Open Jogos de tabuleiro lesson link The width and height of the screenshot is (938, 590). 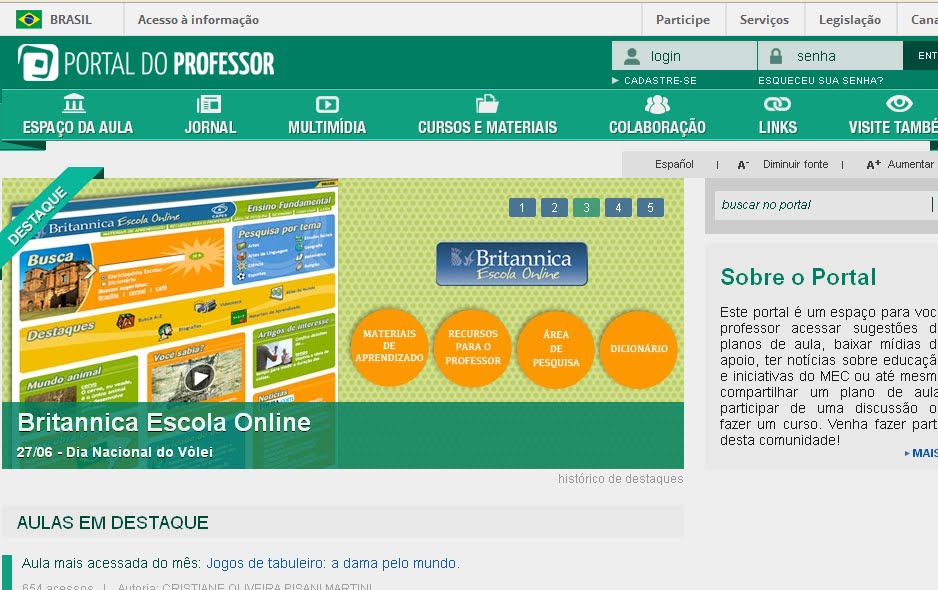pyautogui.click(x=333, y=564)
